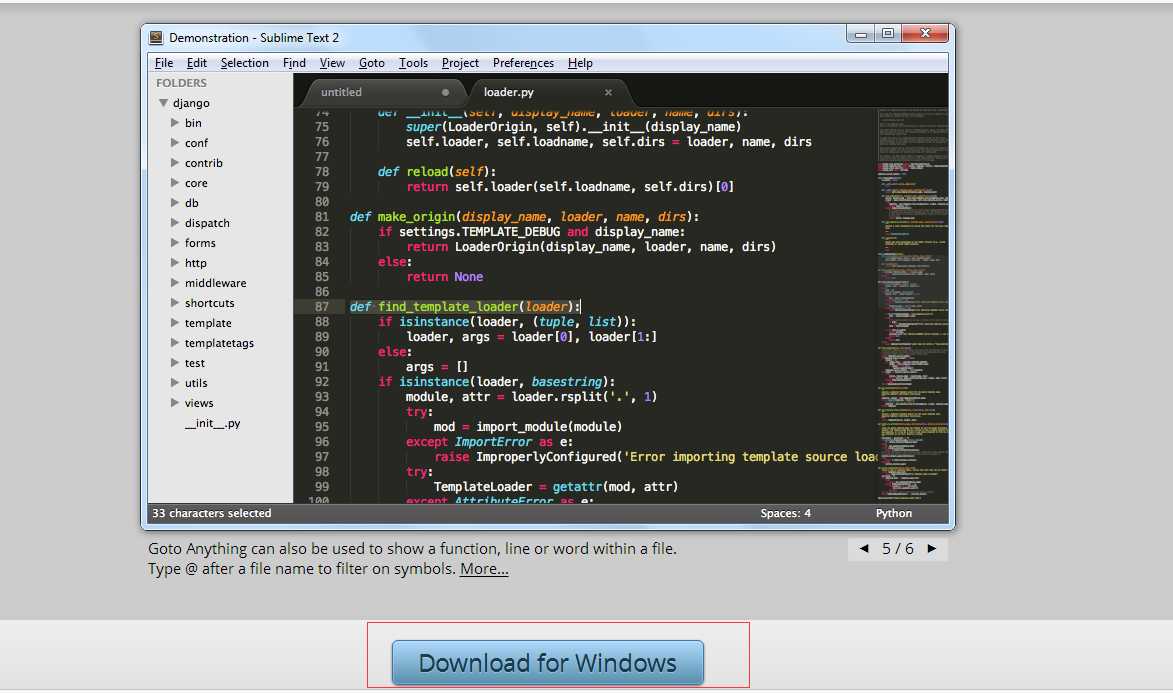Screen dimensions: 1173x693
Task: Click line number 87 in the gutter
Action: coord(322,307)
